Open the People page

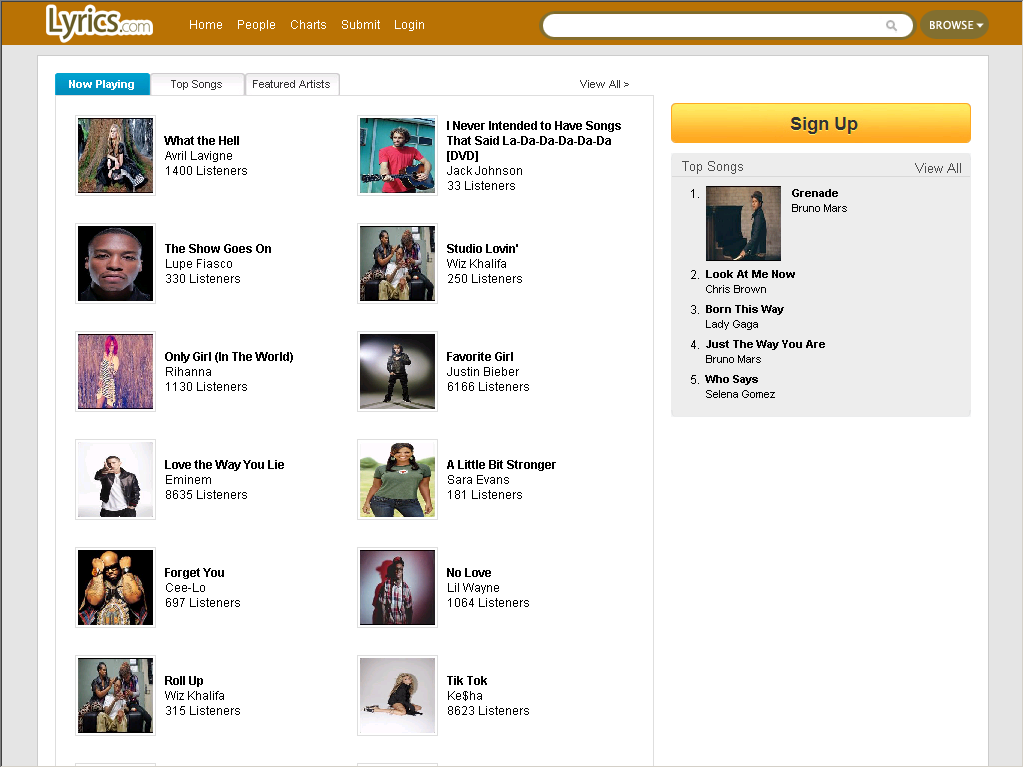256,25
